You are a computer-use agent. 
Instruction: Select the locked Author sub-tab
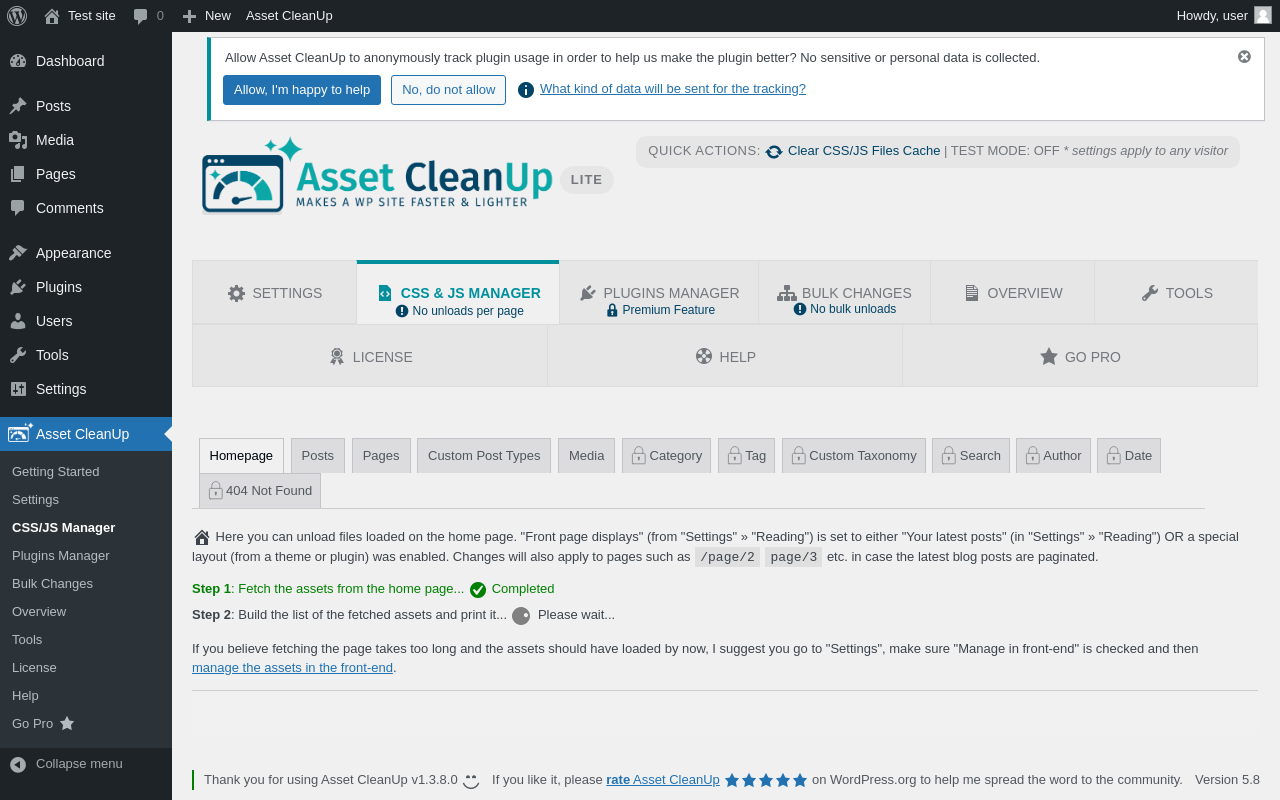click(1053, 456)
